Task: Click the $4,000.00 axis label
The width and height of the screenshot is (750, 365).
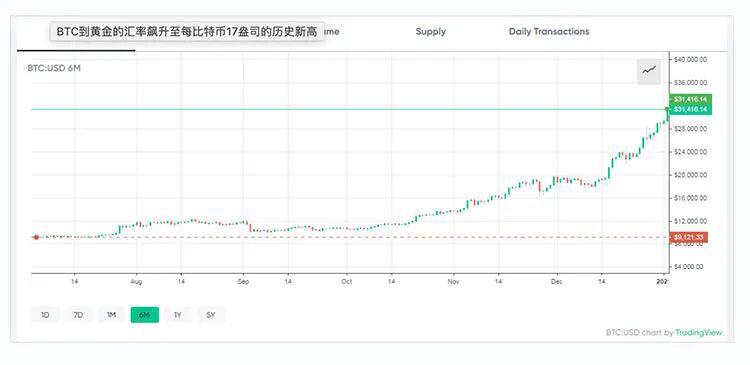Action: (x=690, y=267)
